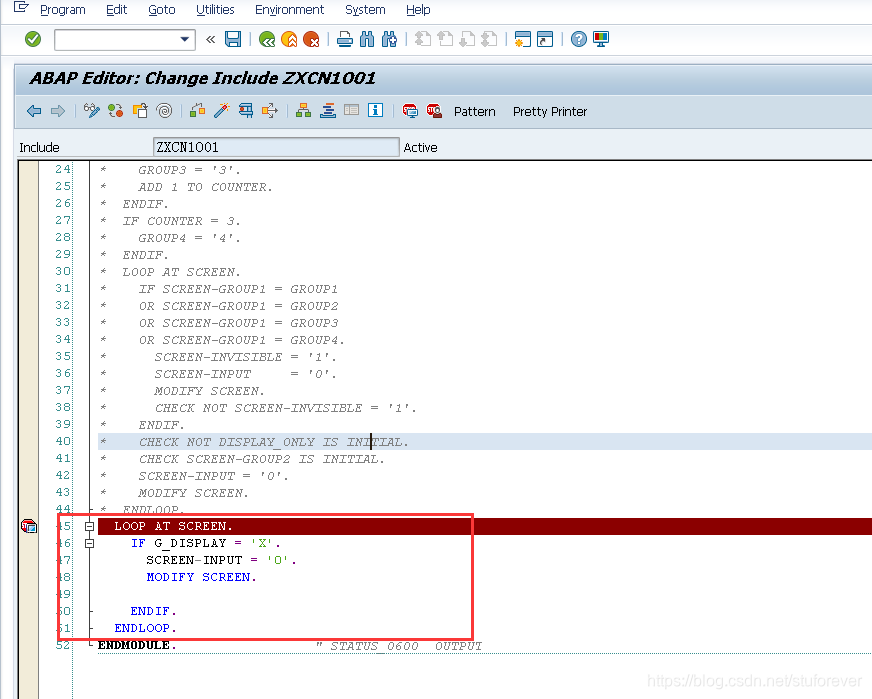The image size is (872, 699).
Task: Open the Help question mark icon
Action: [x=578, y=39]
